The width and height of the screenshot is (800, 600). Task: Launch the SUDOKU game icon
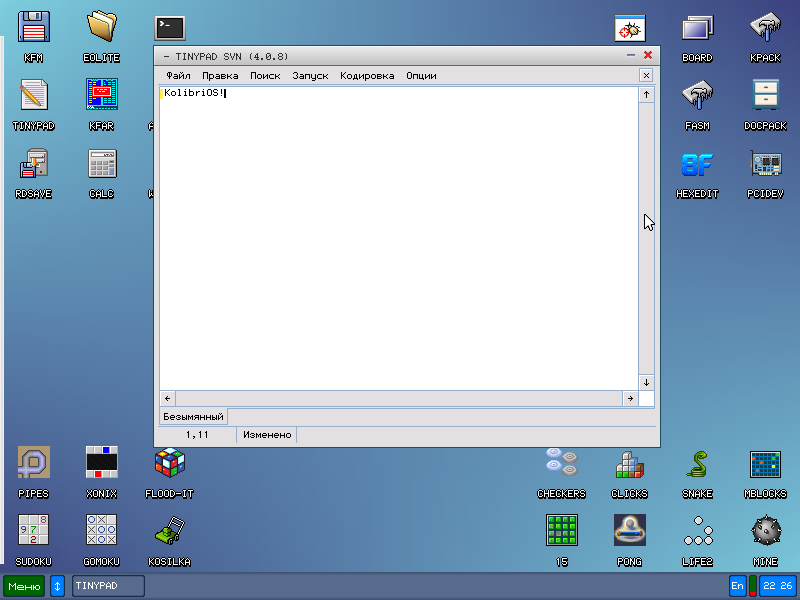click(x=34, y=531)
